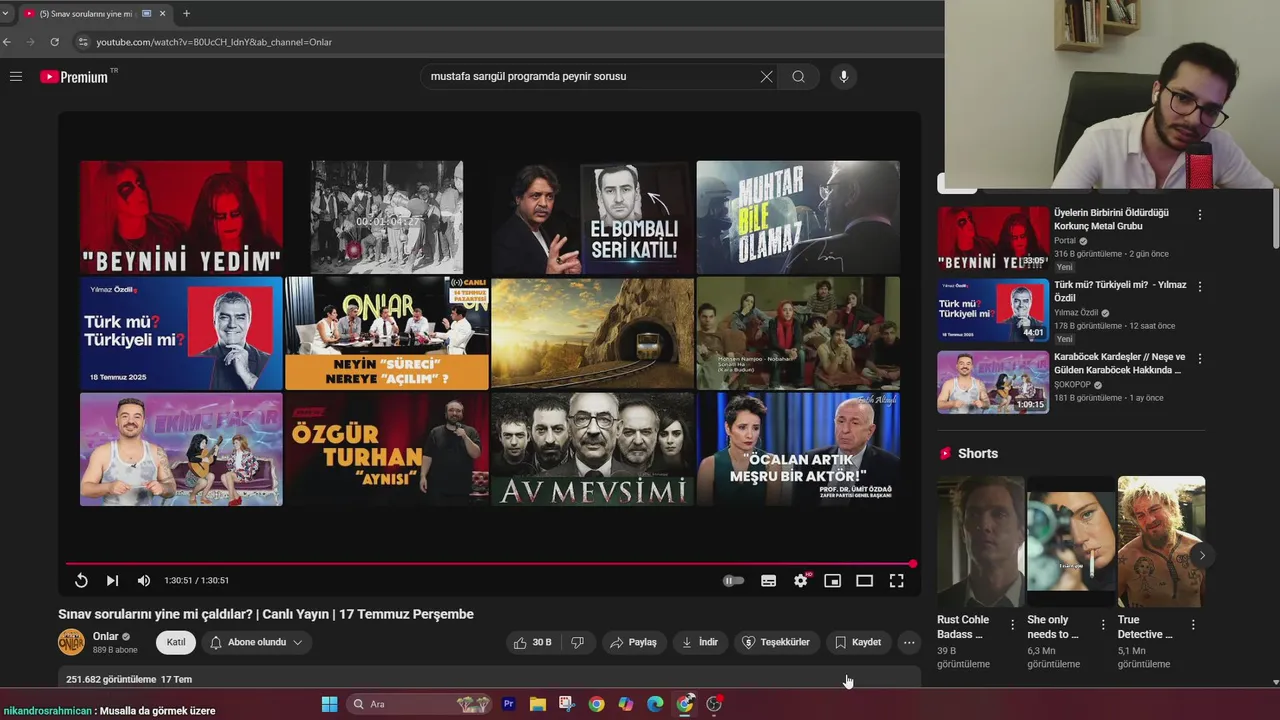Open the "ÖZGÜR TURHAN AYNISI" end-screen thumbnail
This screenshot has width=1280, height=720.
pos(386,449)
